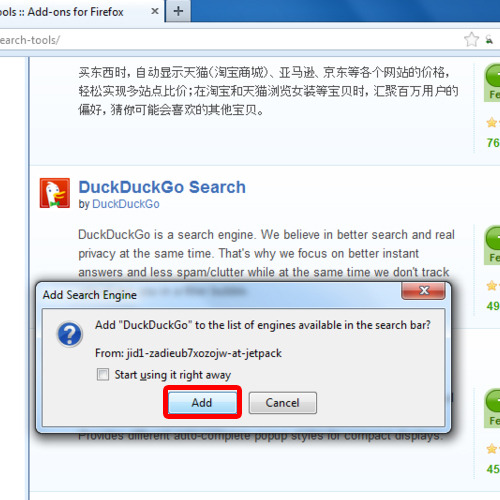The width and height of the screenshot is (500, 500).
Task: Close the Add Search Engine dialog
Action: [x=424, y=290]
